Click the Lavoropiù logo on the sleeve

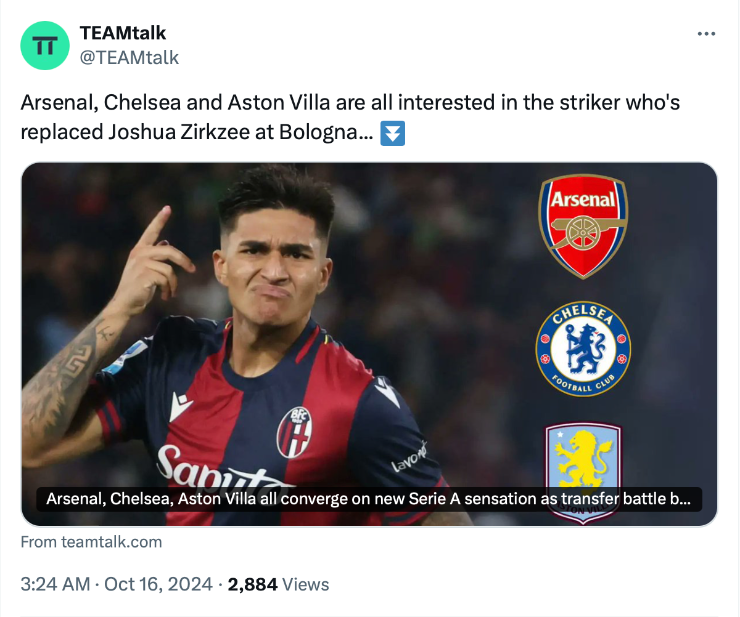[x=408, y=460]
